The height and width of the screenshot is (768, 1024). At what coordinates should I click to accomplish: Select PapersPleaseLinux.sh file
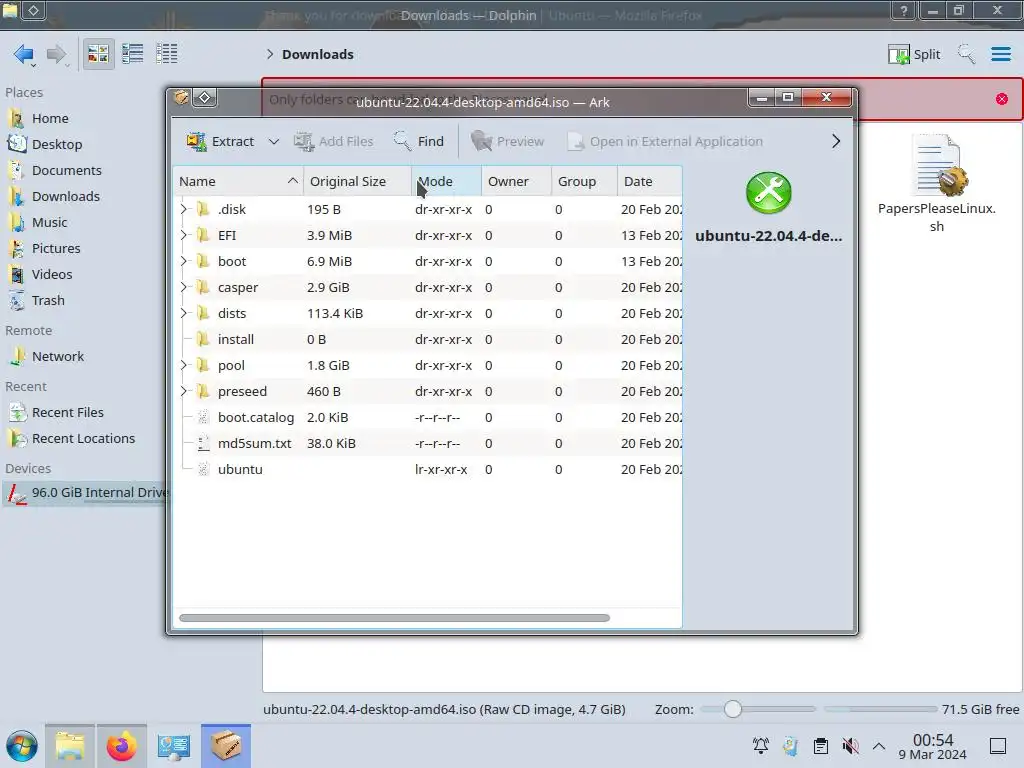937,184
